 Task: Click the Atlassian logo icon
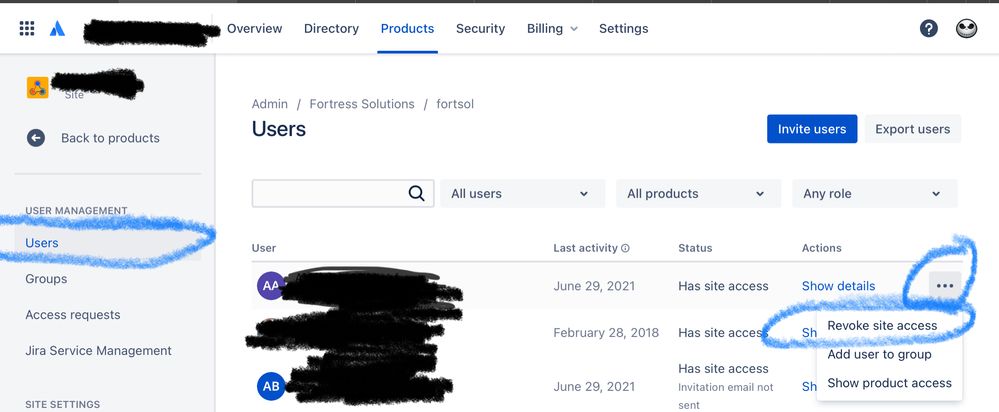57,29
